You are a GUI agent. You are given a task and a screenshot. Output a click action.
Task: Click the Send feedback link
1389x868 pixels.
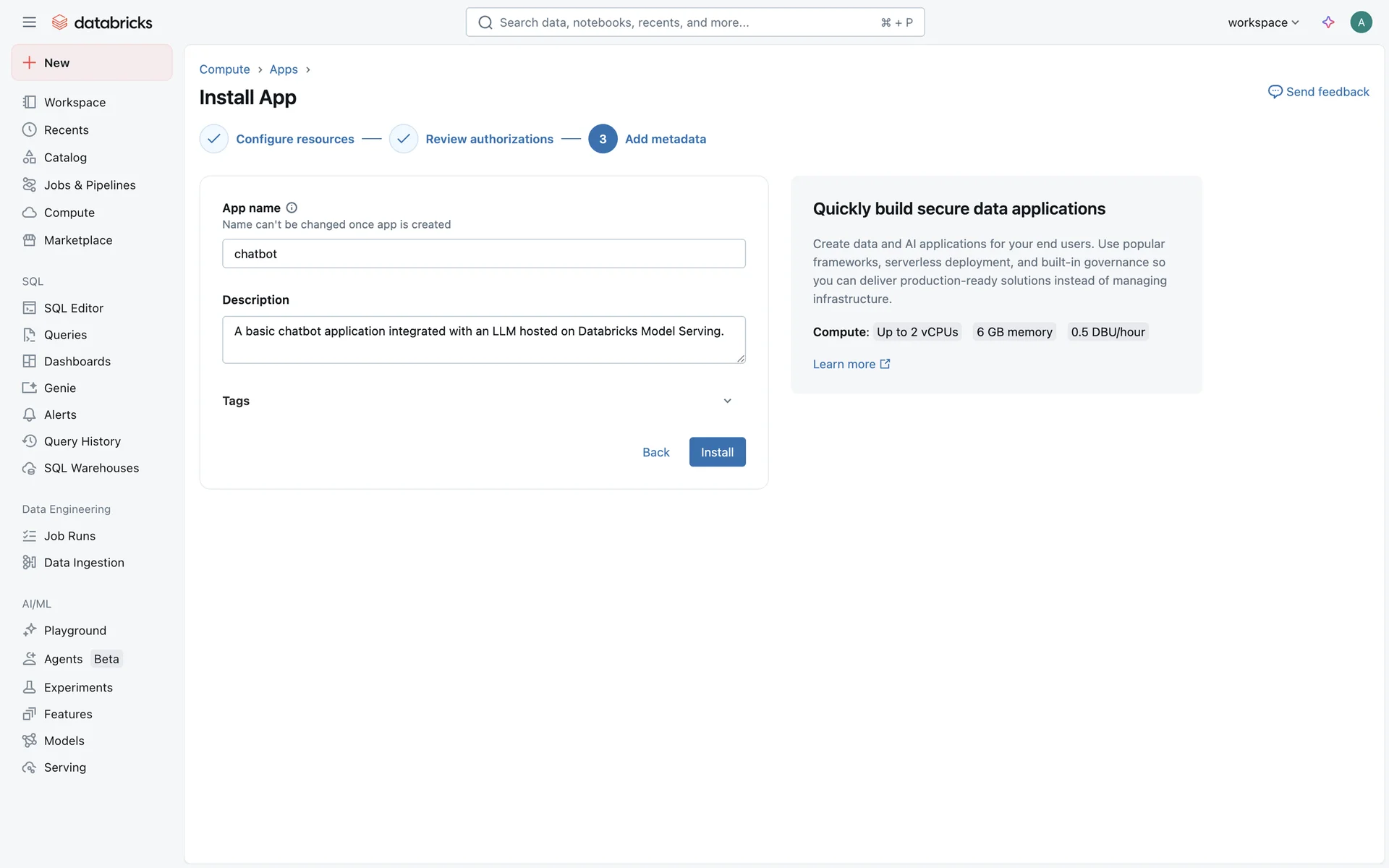[1319, 92]
